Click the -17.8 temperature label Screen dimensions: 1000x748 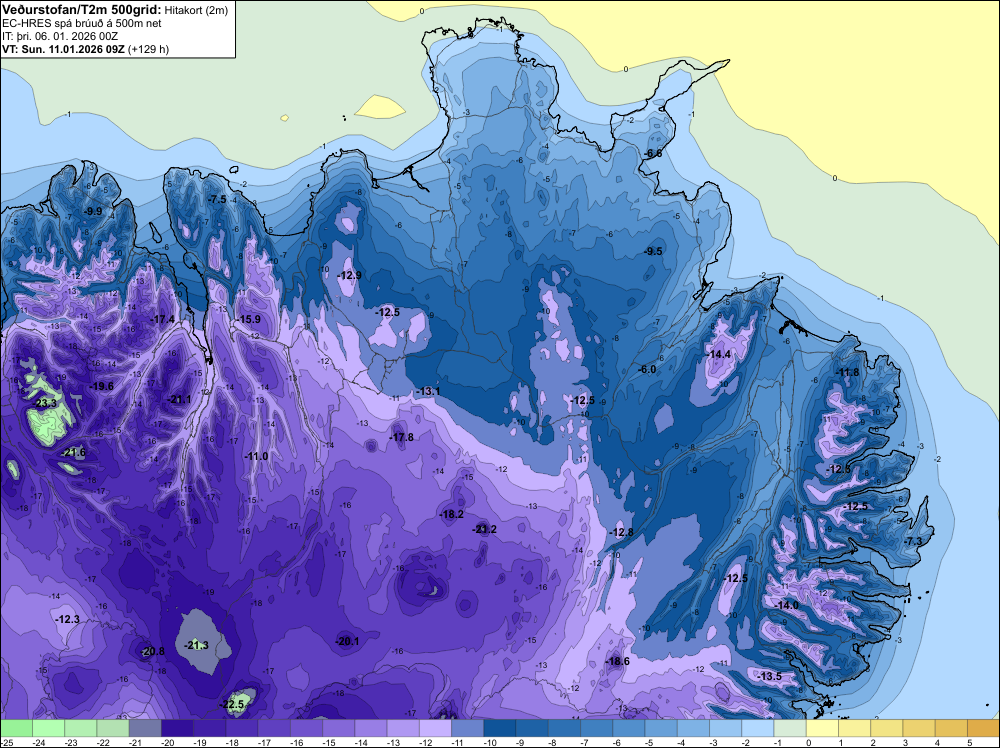point(401,437)
